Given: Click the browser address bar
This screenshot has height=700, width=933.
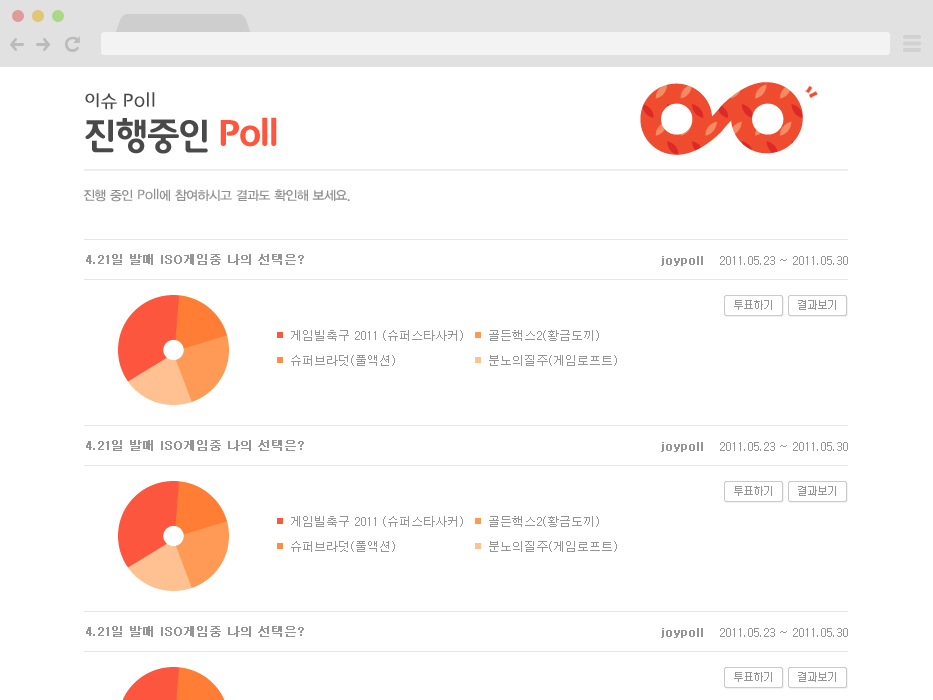Looking at the screenshot, I should pos(495,43).
